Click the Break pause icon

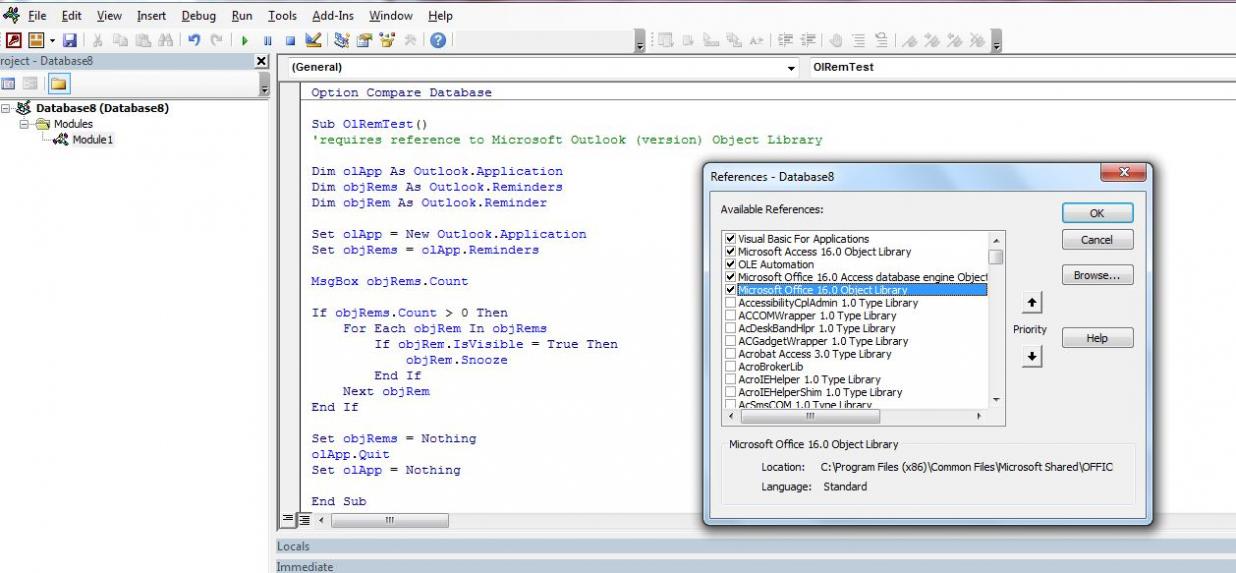point(267,40)
